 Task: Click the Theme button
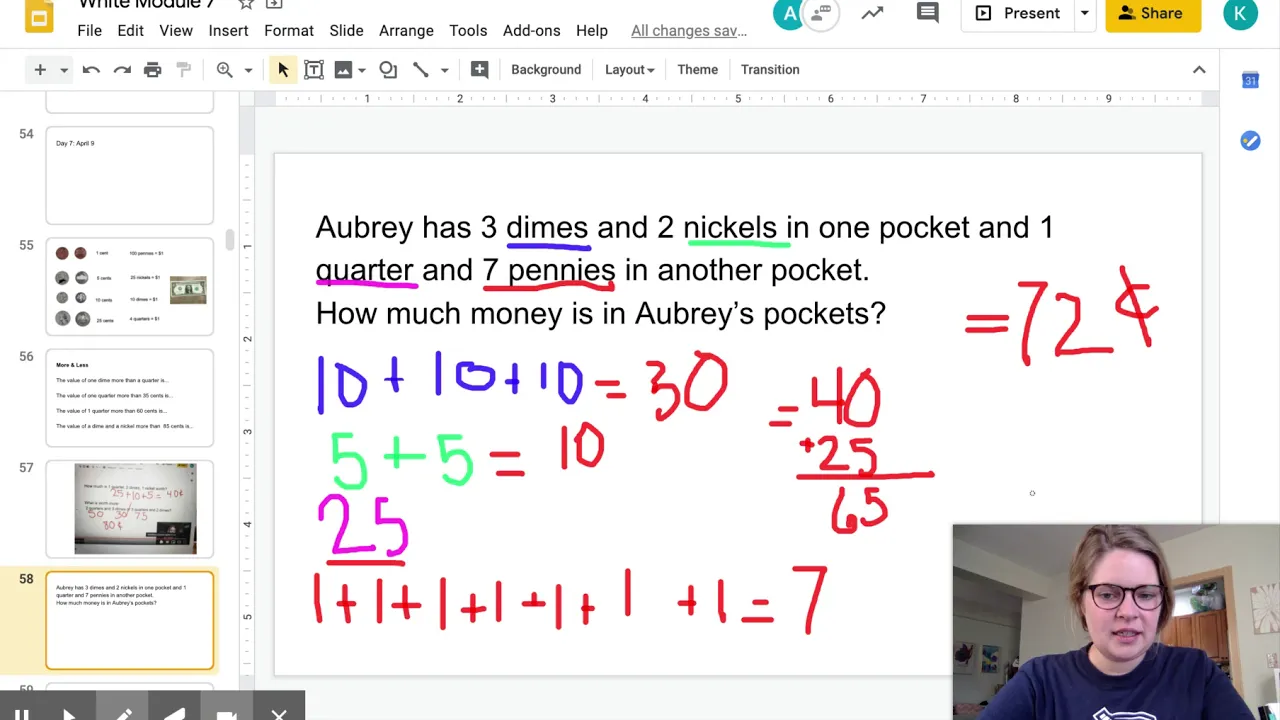click(697, 70)
